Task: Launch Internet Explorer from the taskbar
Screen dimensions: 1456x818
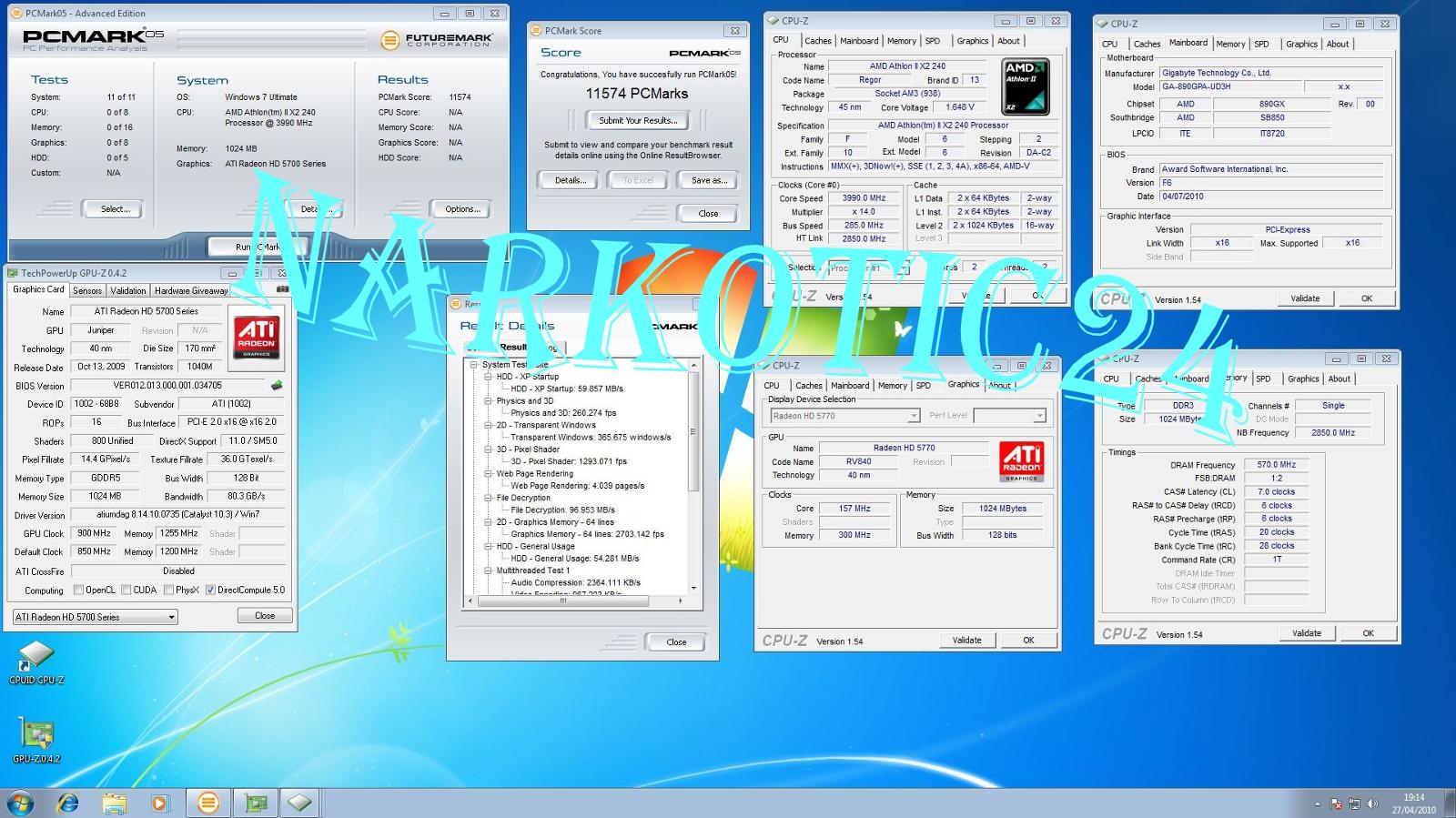Action: point(67,803)
